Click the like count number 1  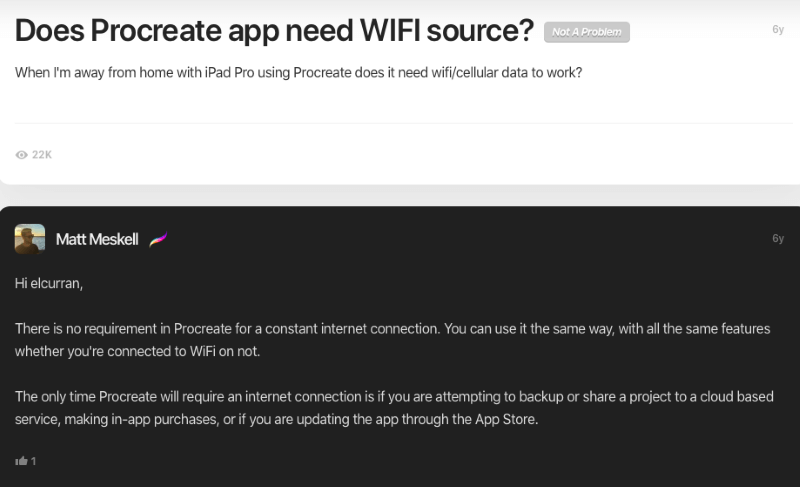(33, 461)
